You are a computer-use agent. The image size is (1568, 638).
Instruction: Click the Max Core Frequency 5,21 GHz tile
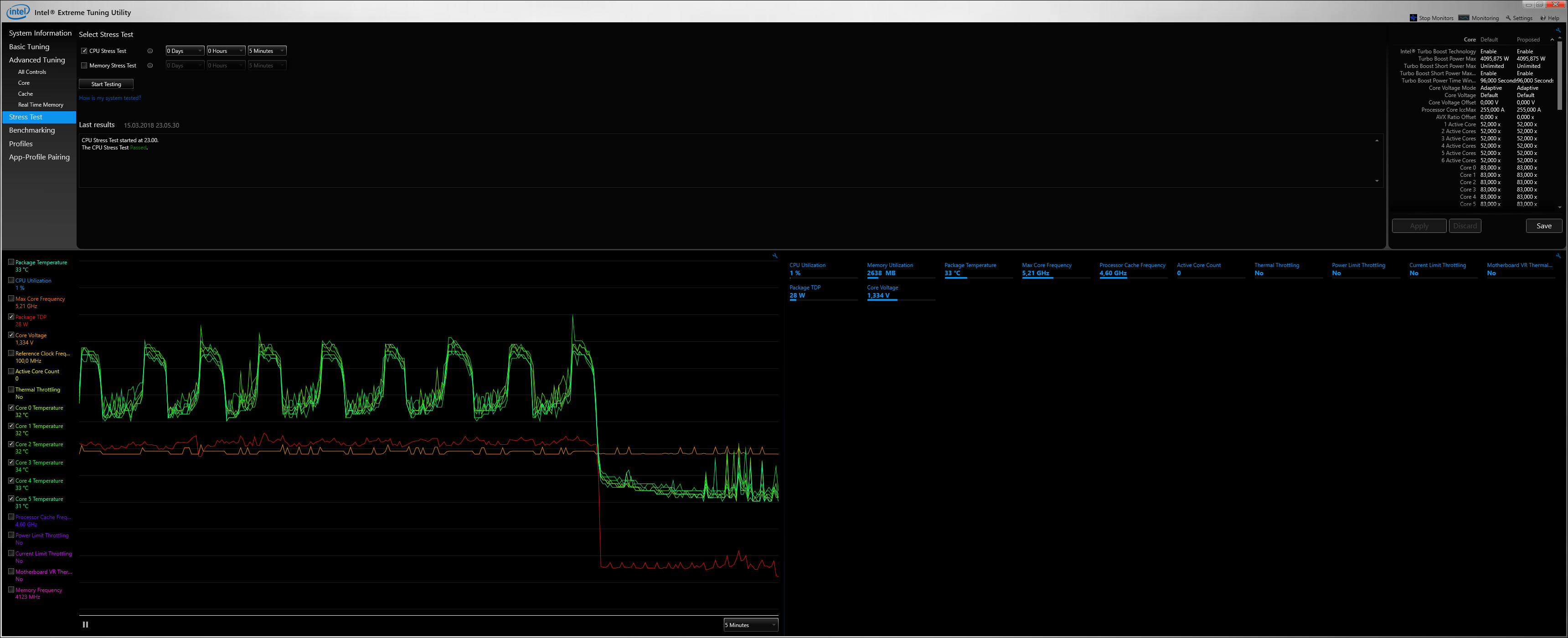[x=1056, y=270]
